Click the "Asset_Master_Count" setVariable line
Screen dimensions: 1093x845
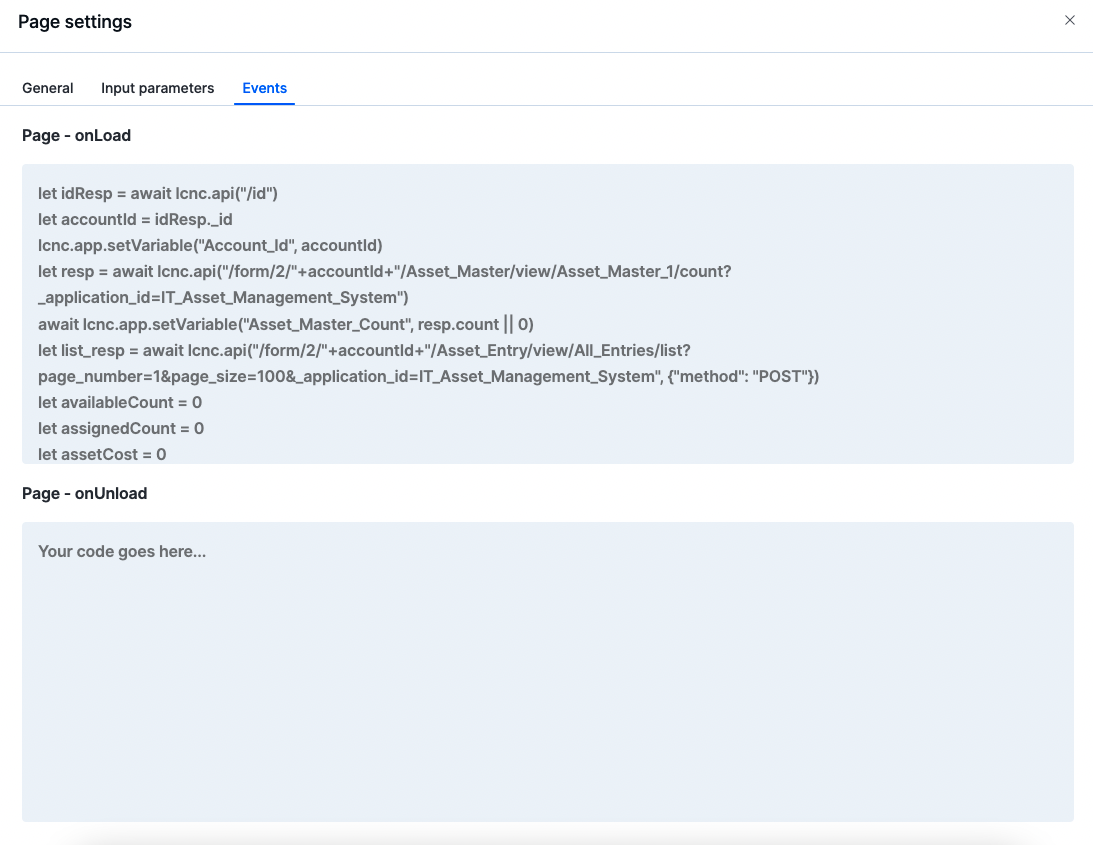pyautogui.click(x=285, y=324)
